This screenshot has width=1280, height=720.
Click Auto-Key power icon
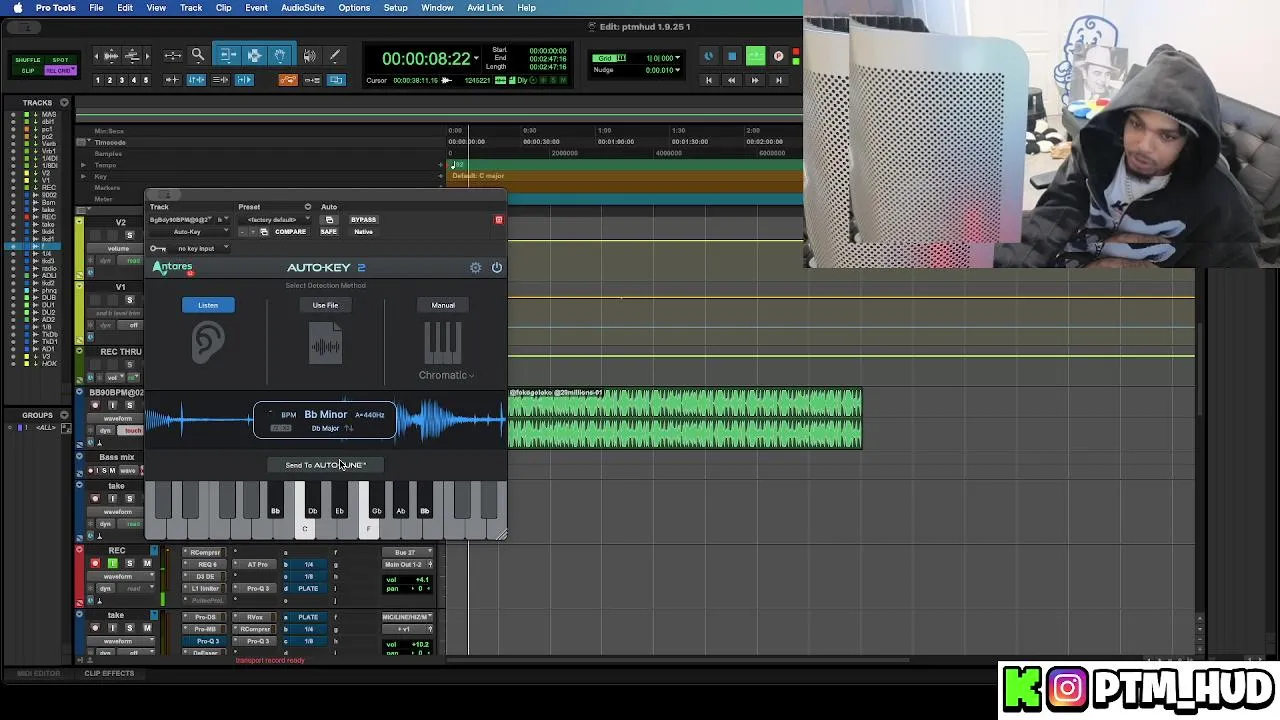[497, 267]
